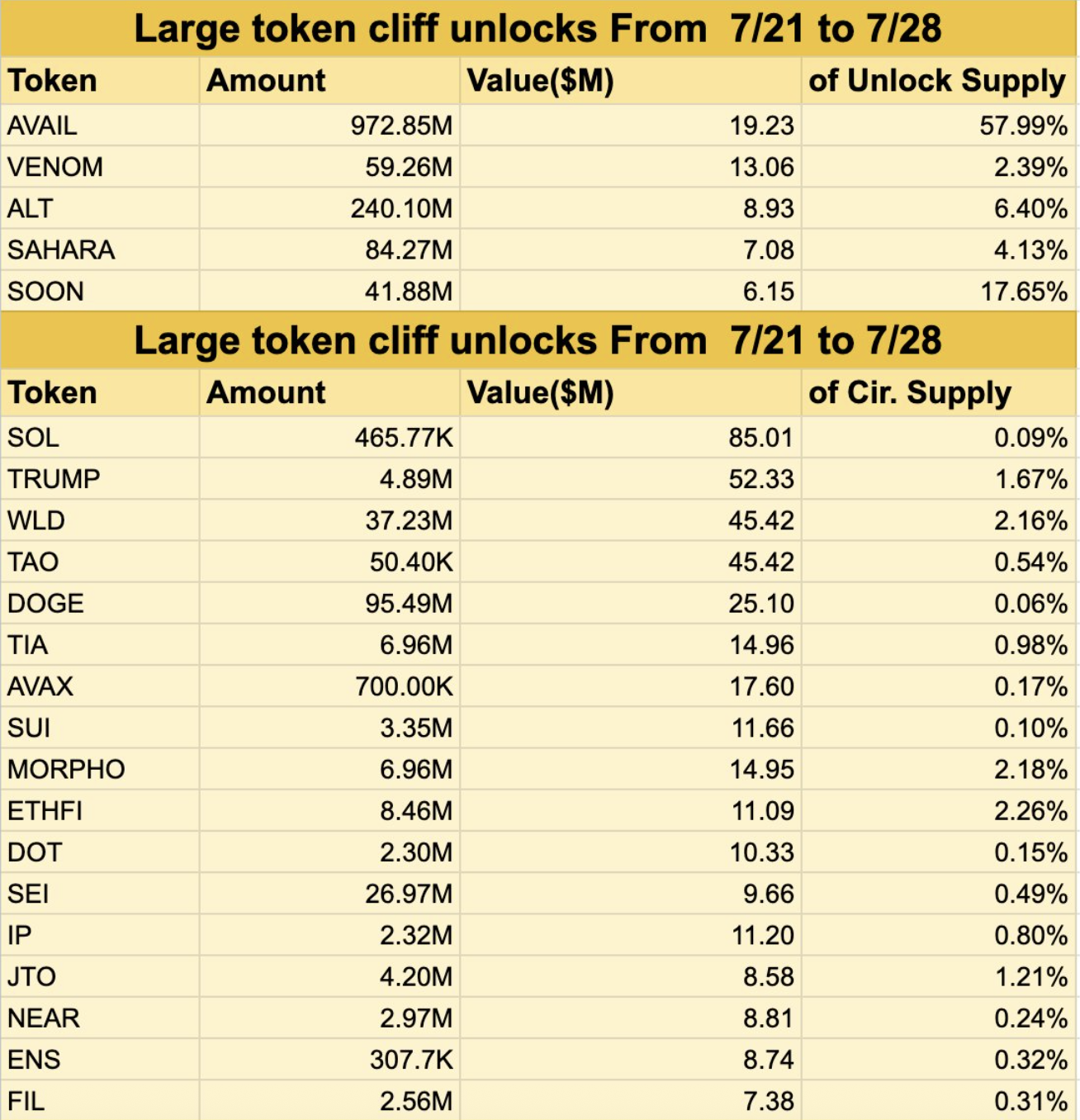Select the TRUMP token cell
Screen dimensions: 1080x1120
[54, 479]
